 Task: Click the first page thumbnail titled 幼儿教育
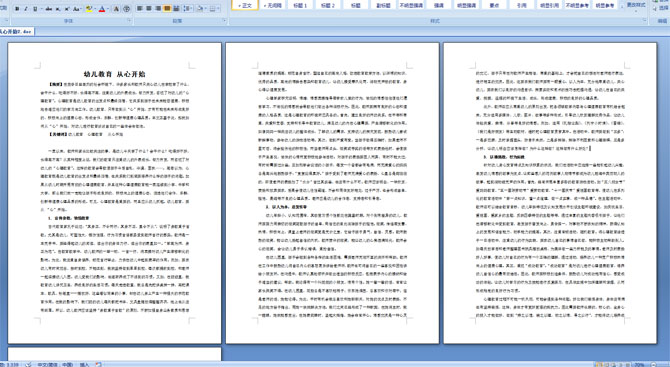pos(115,193)
